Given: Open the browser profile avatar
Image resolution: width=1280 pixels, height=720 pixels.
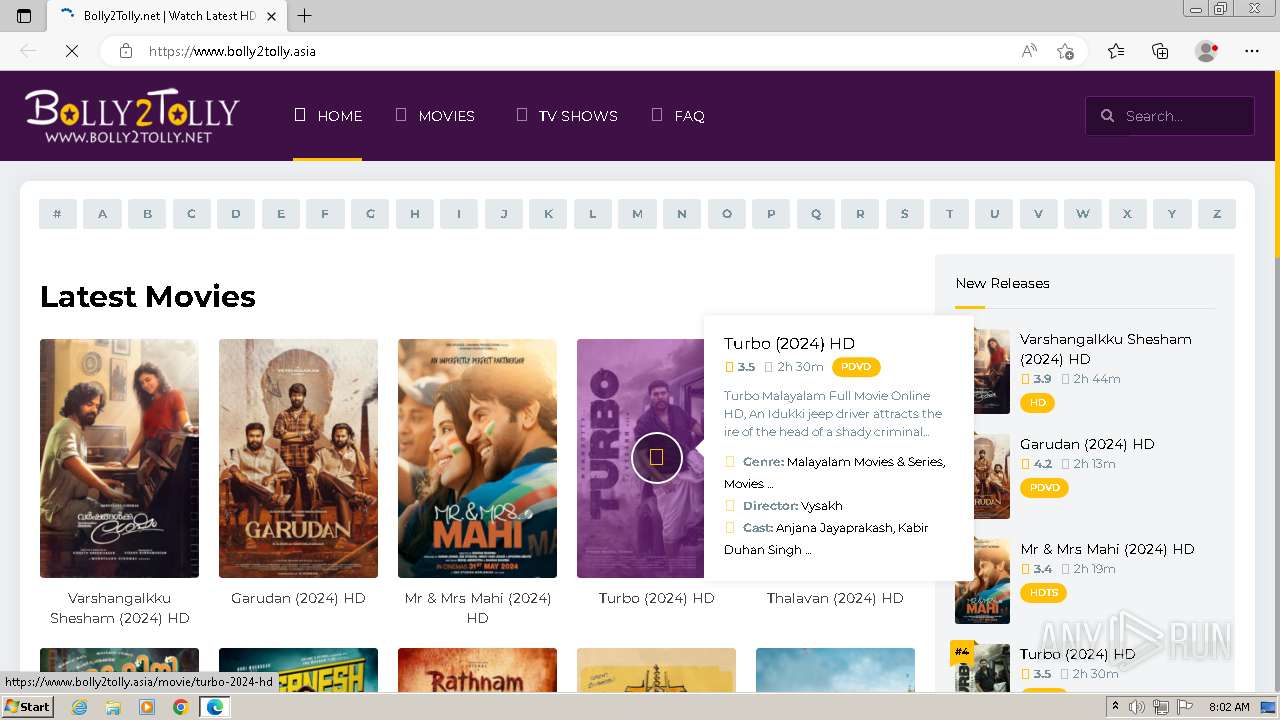Looking at the screenshot, I should pos(1207,51).
